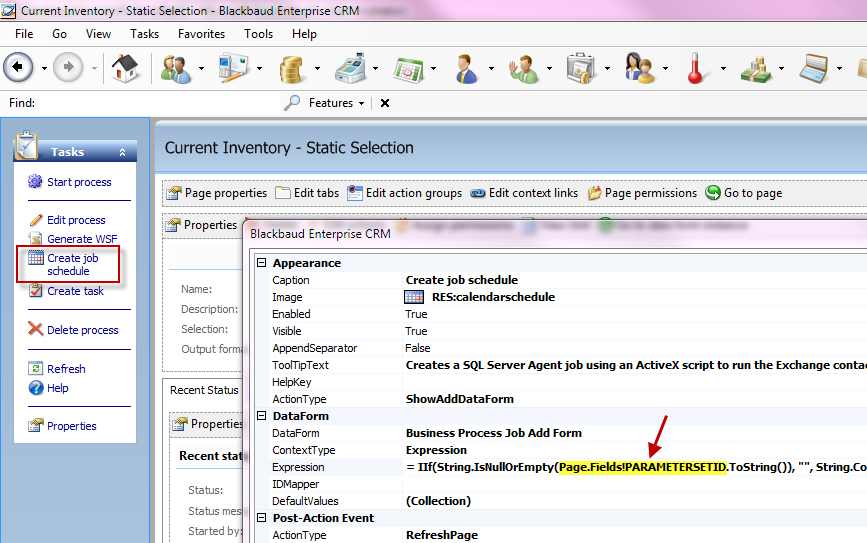Open the Favorites menu

tap(201, 34)
